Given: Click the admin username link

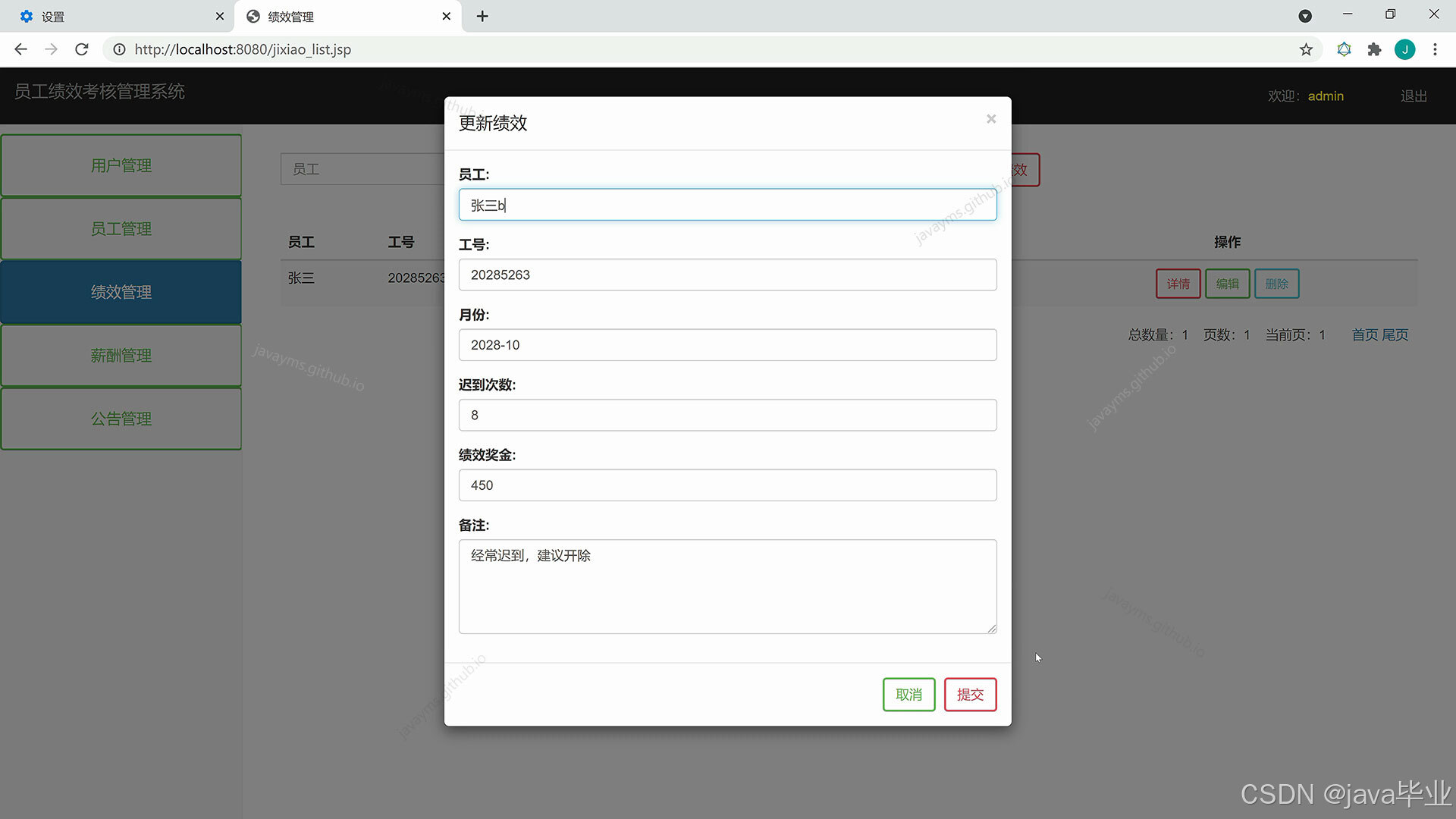Looking at the screenshot, I should [x=1326, y=96].
